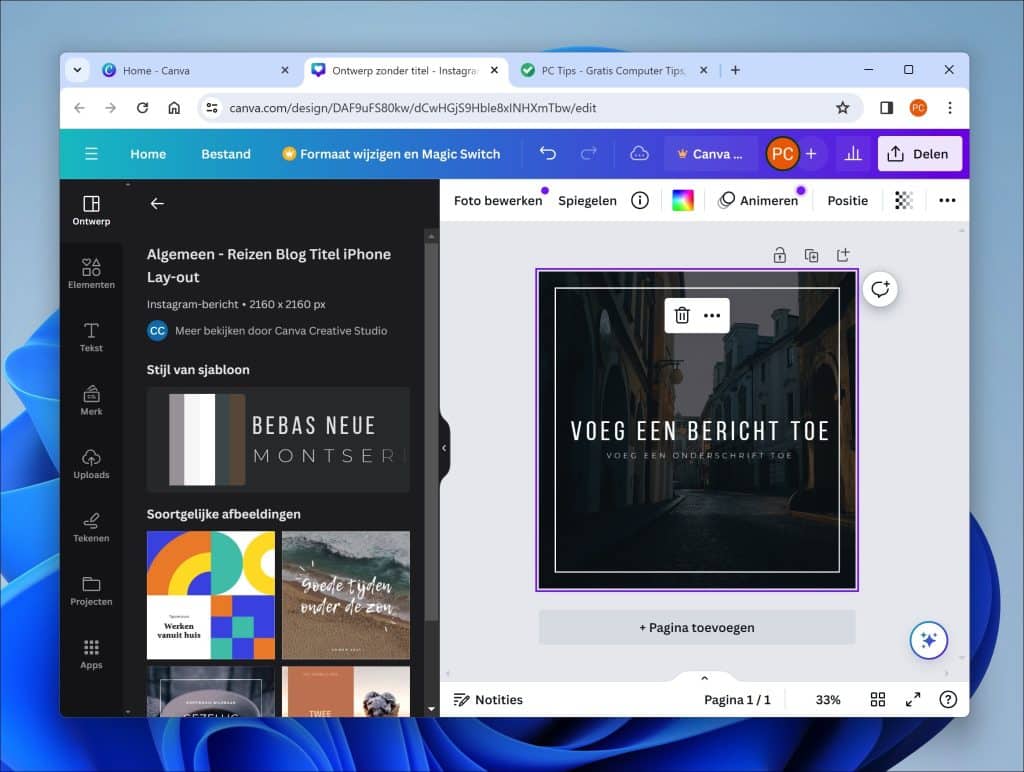
Task: Open the Chrome three-dot menu
Action: [x=950, y=108]
